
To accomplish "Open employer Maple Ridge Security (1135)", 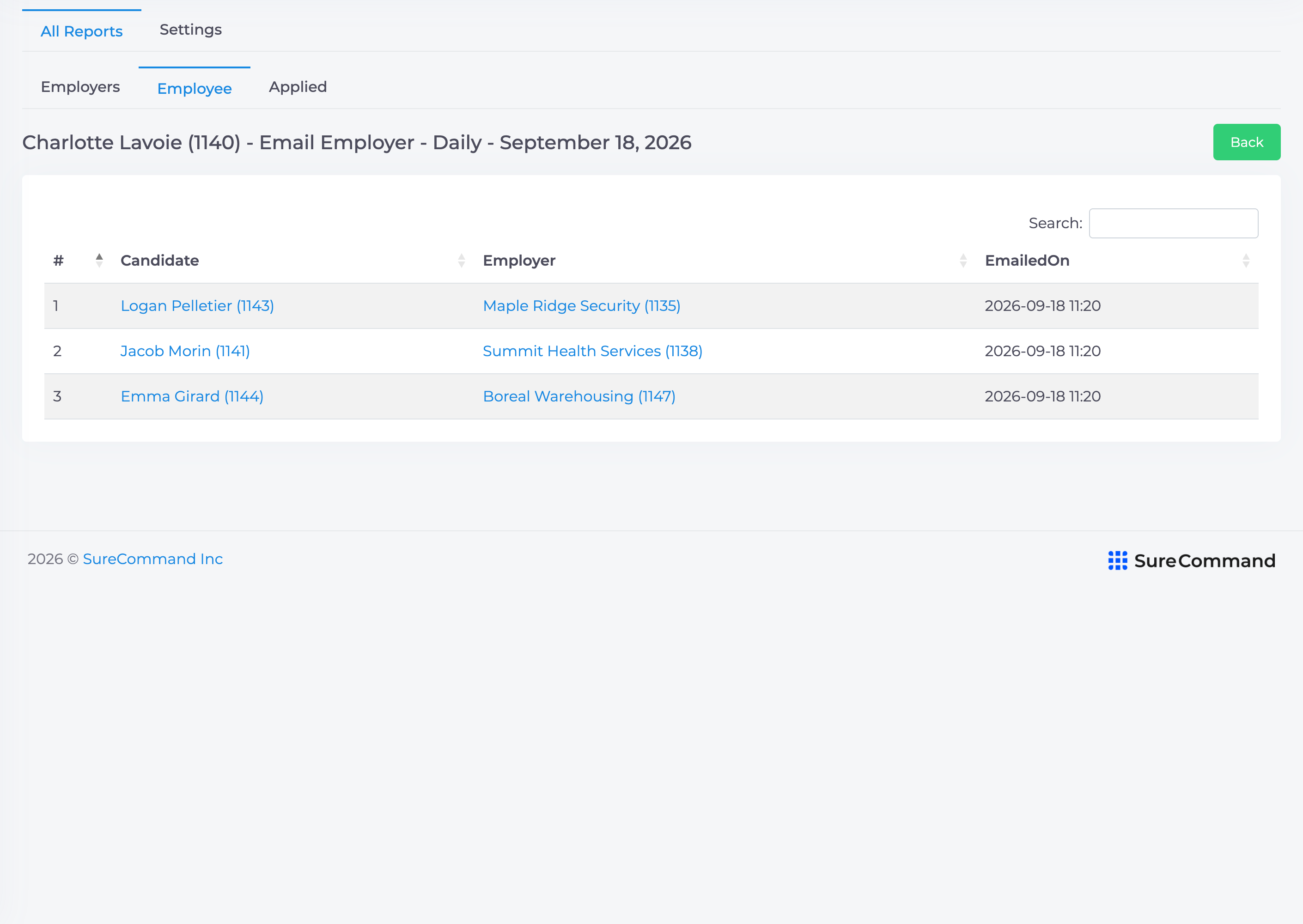I will [x=582, y=305].
